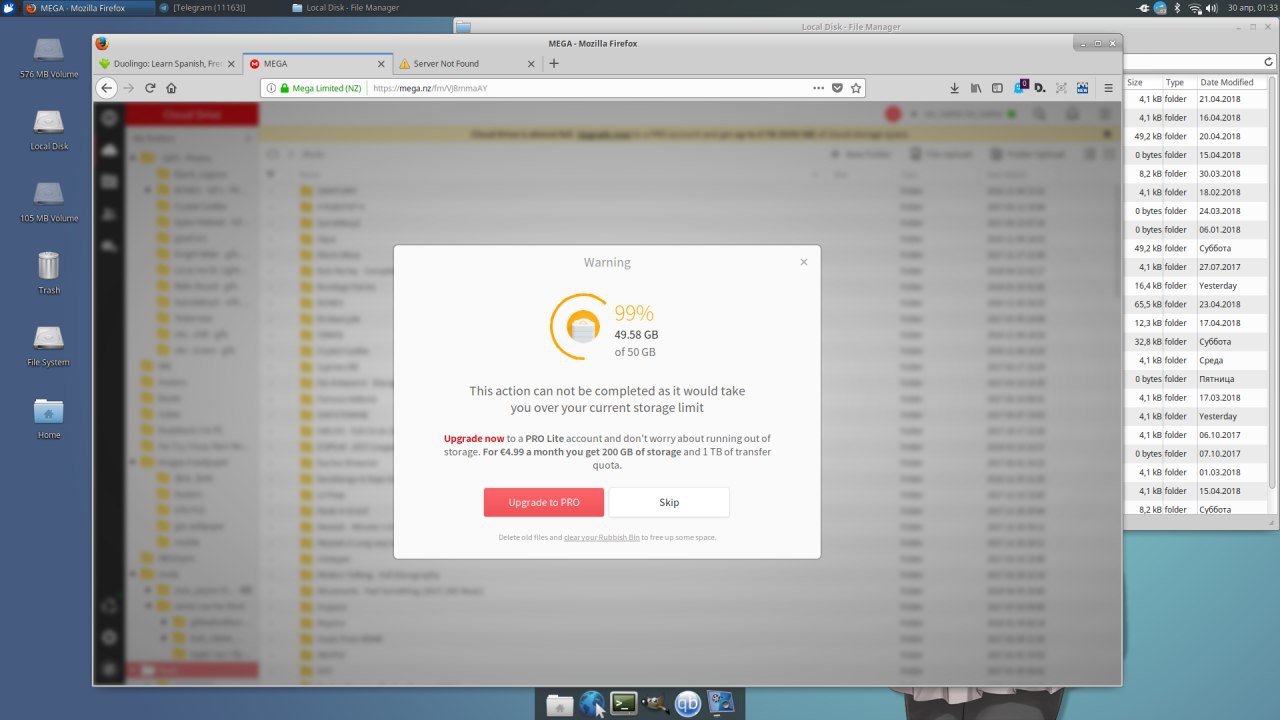This screenshot has width=1280, height=720.
Task: Go forward in Firefox history
Action: (x=129, y=88)
